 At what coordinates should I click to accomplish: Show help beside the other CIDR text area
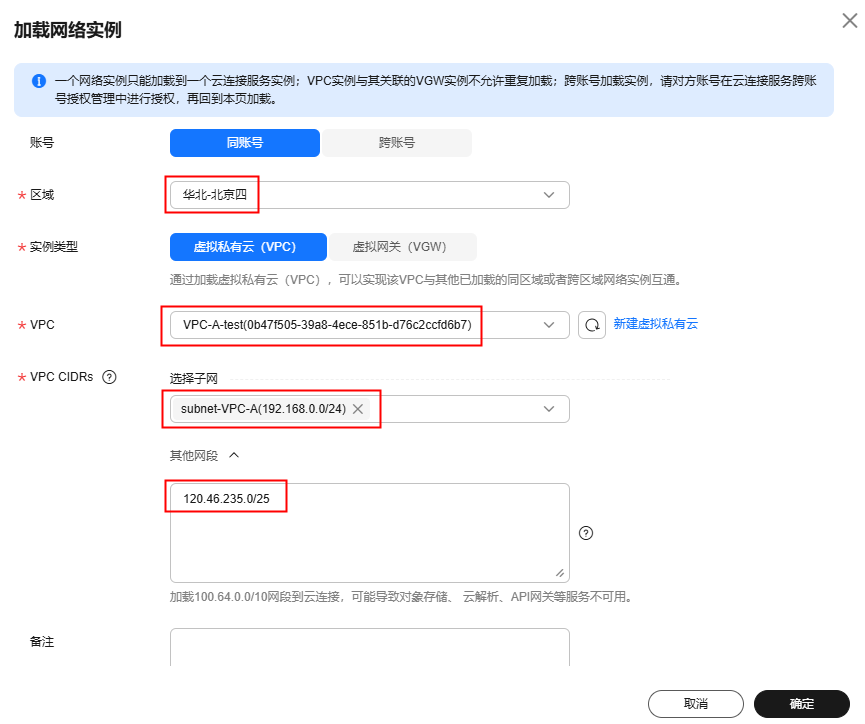click(586, 533)
